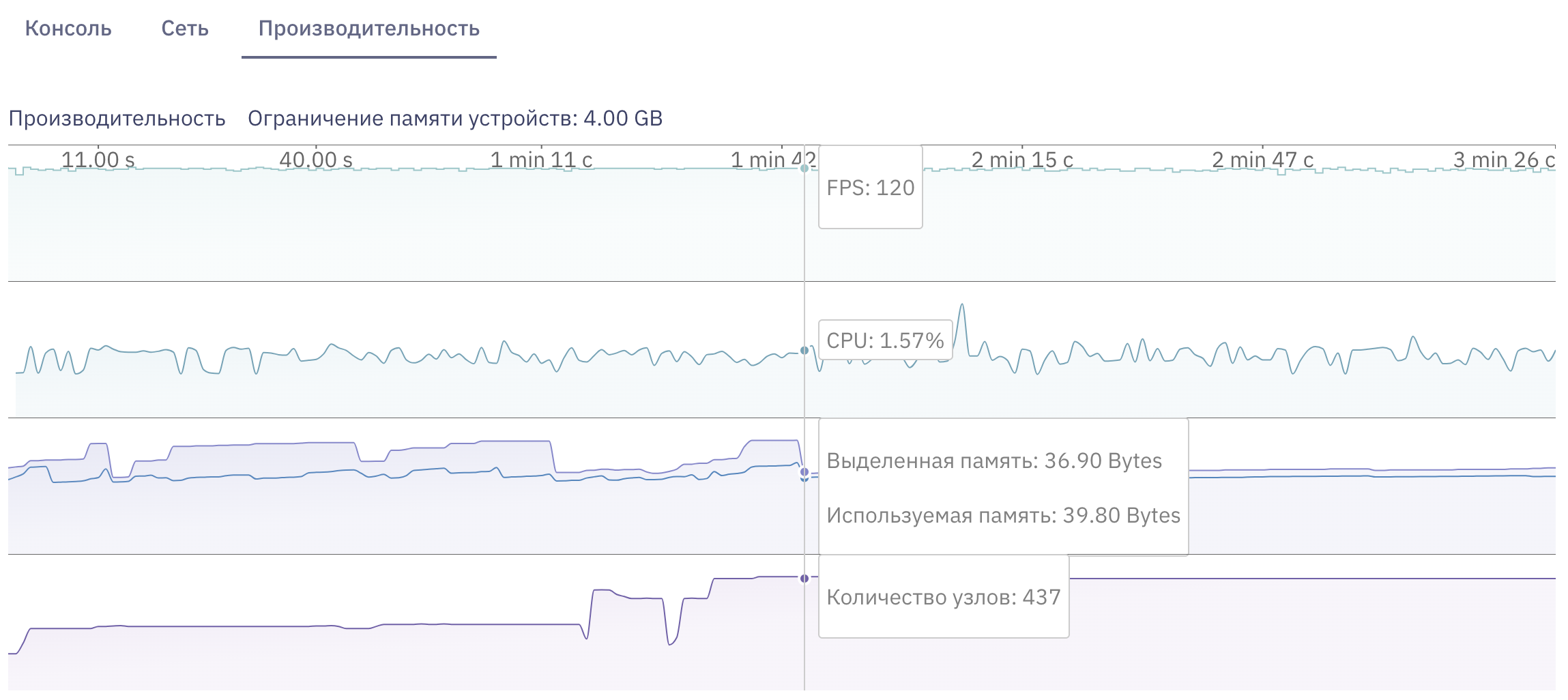Switch to the Сеть tab

(x=185, y=29)
